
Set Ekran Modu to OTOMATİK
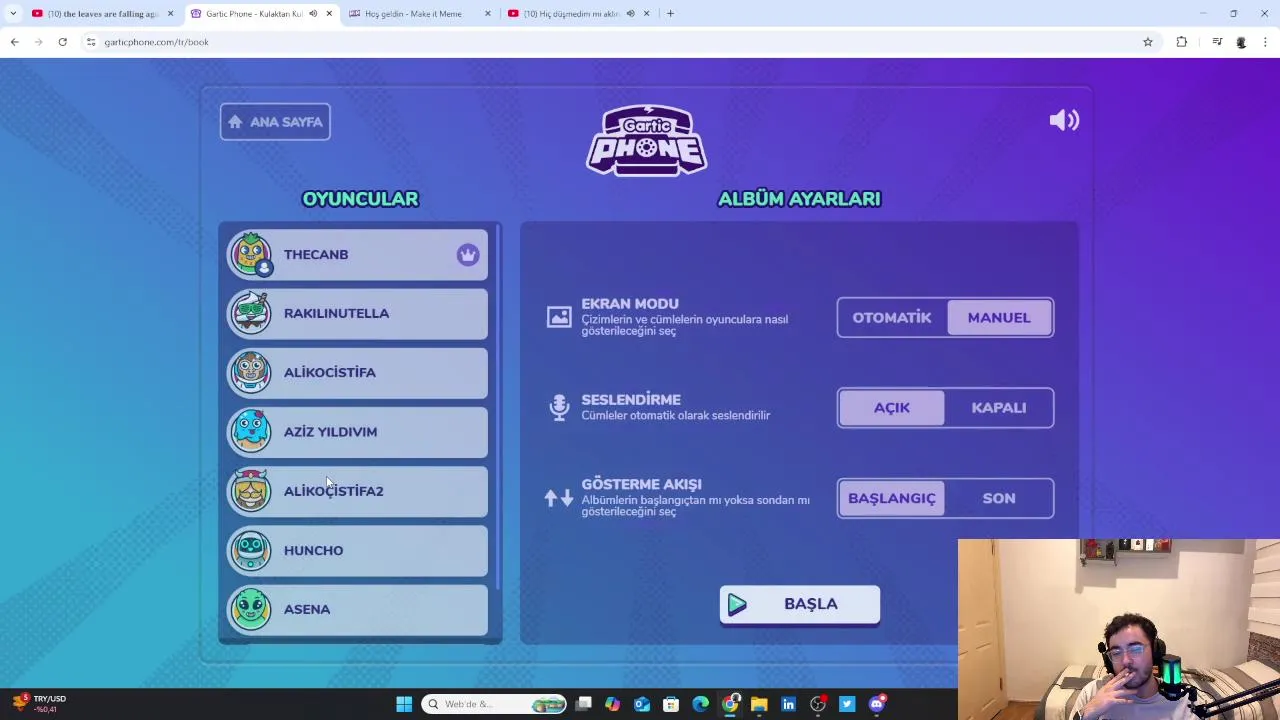(x=892, y=317)
